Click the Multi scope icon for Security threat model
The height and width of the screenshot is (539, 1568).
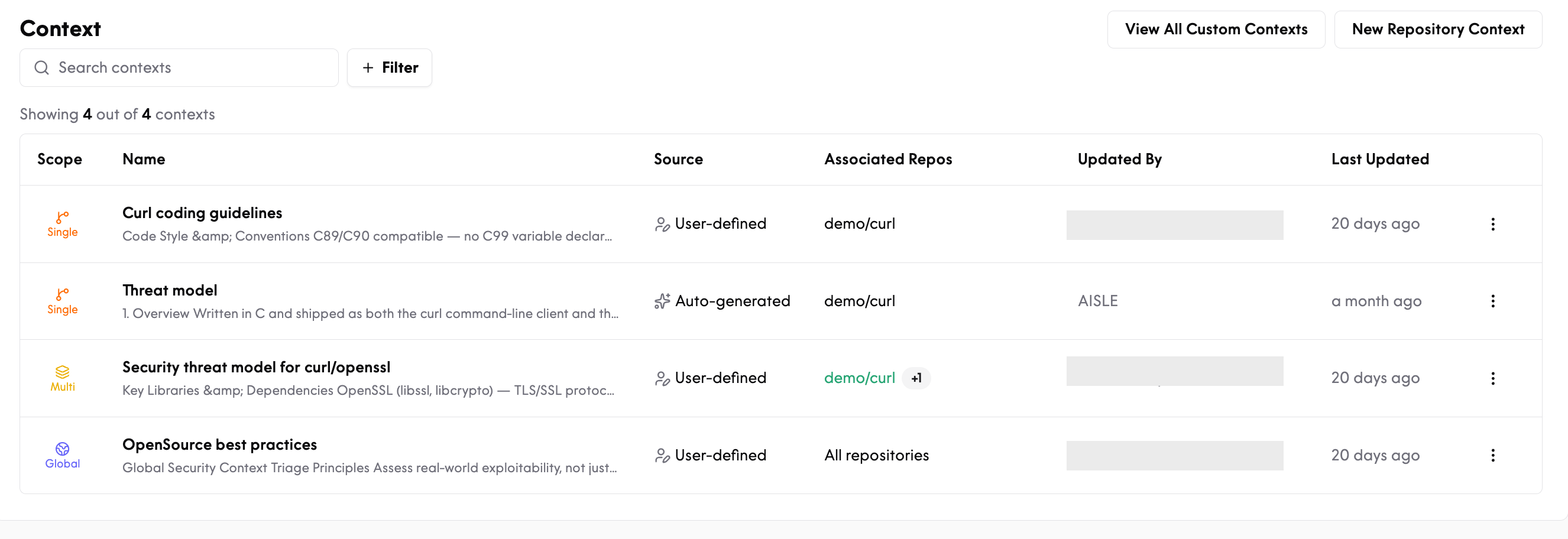click(62, 372)
